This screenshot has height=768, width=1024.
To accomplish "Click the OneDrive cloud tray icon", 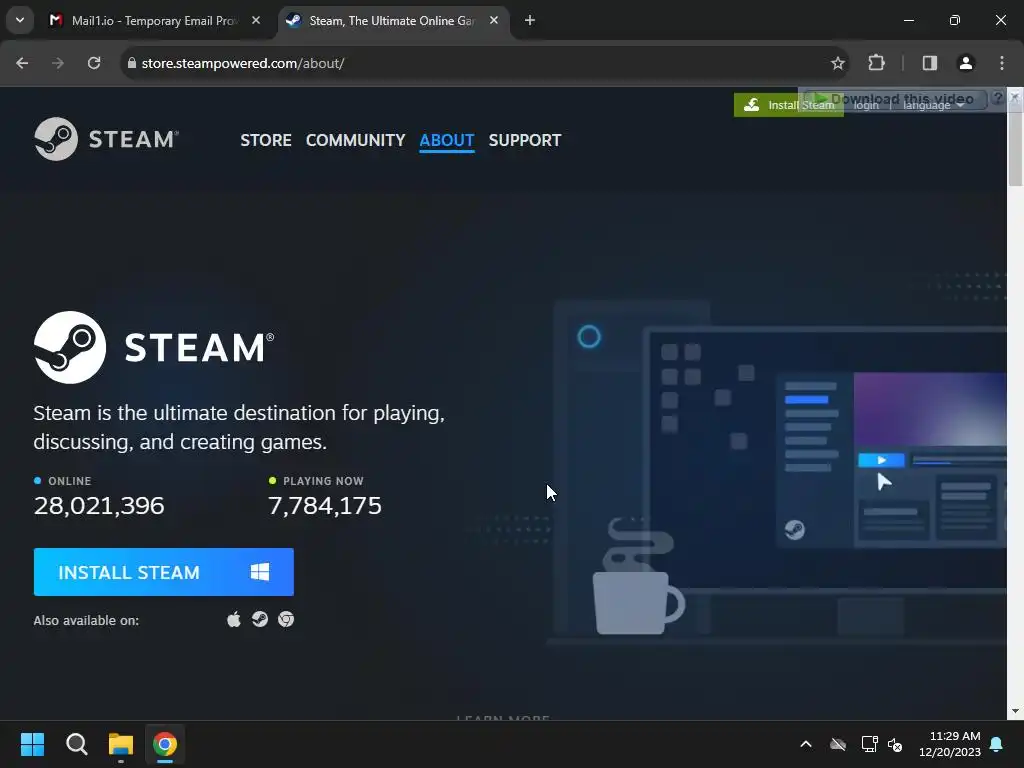I will (838, 744).
